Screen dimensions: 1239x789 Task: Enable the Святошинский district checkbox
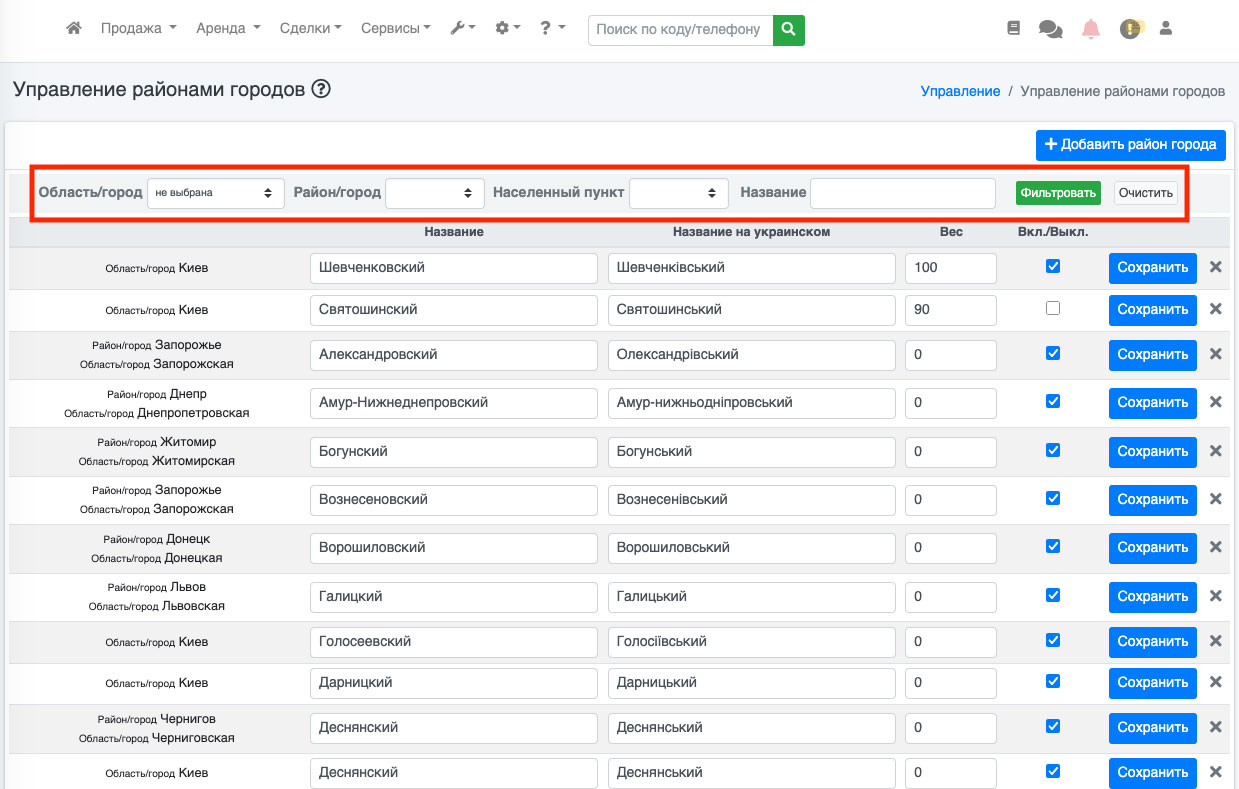[x=1052, y=309]
